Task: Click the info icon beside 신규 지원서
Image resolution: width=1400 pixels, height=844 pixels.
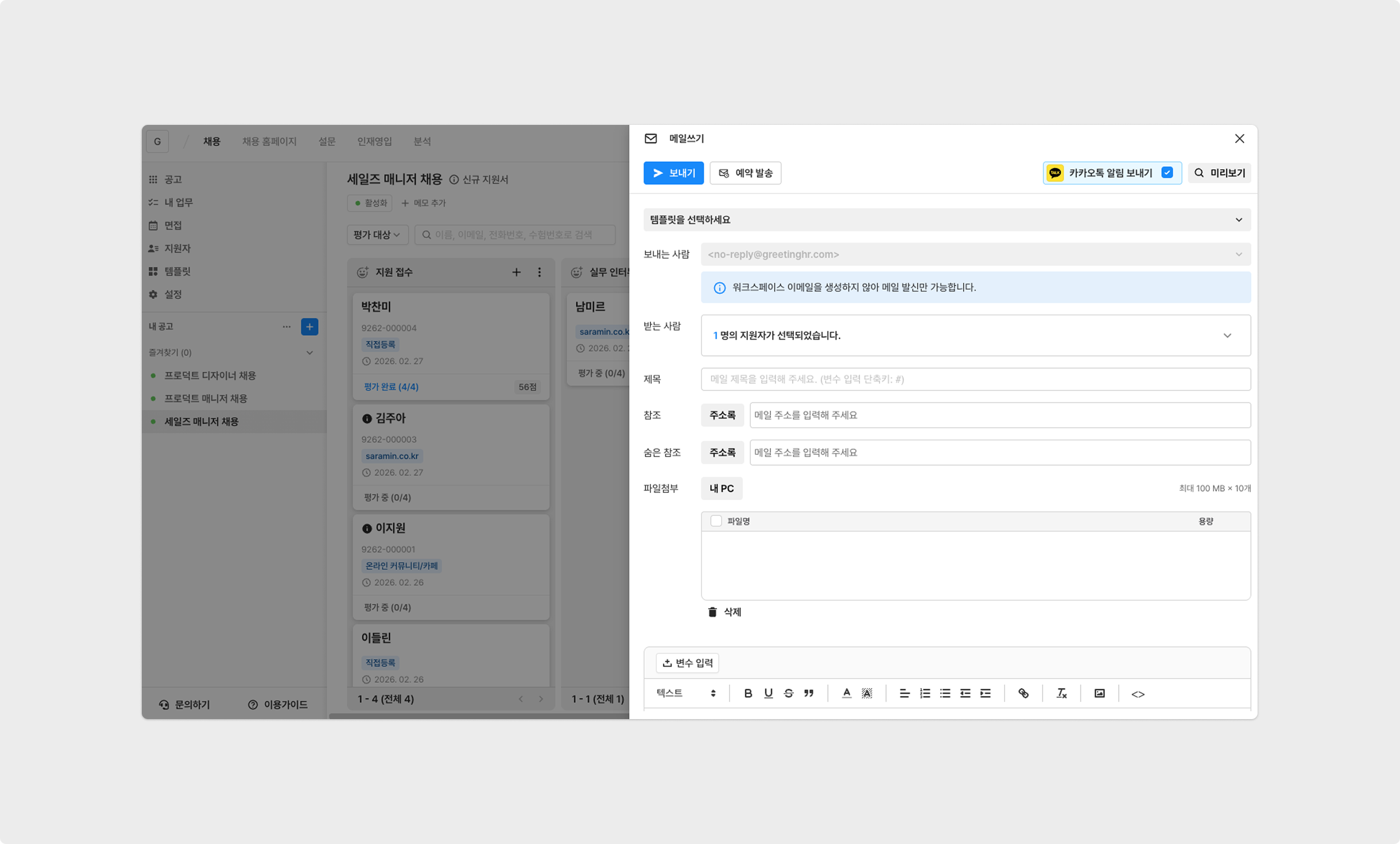Action: pyautogui.click(x=454, y=179)
